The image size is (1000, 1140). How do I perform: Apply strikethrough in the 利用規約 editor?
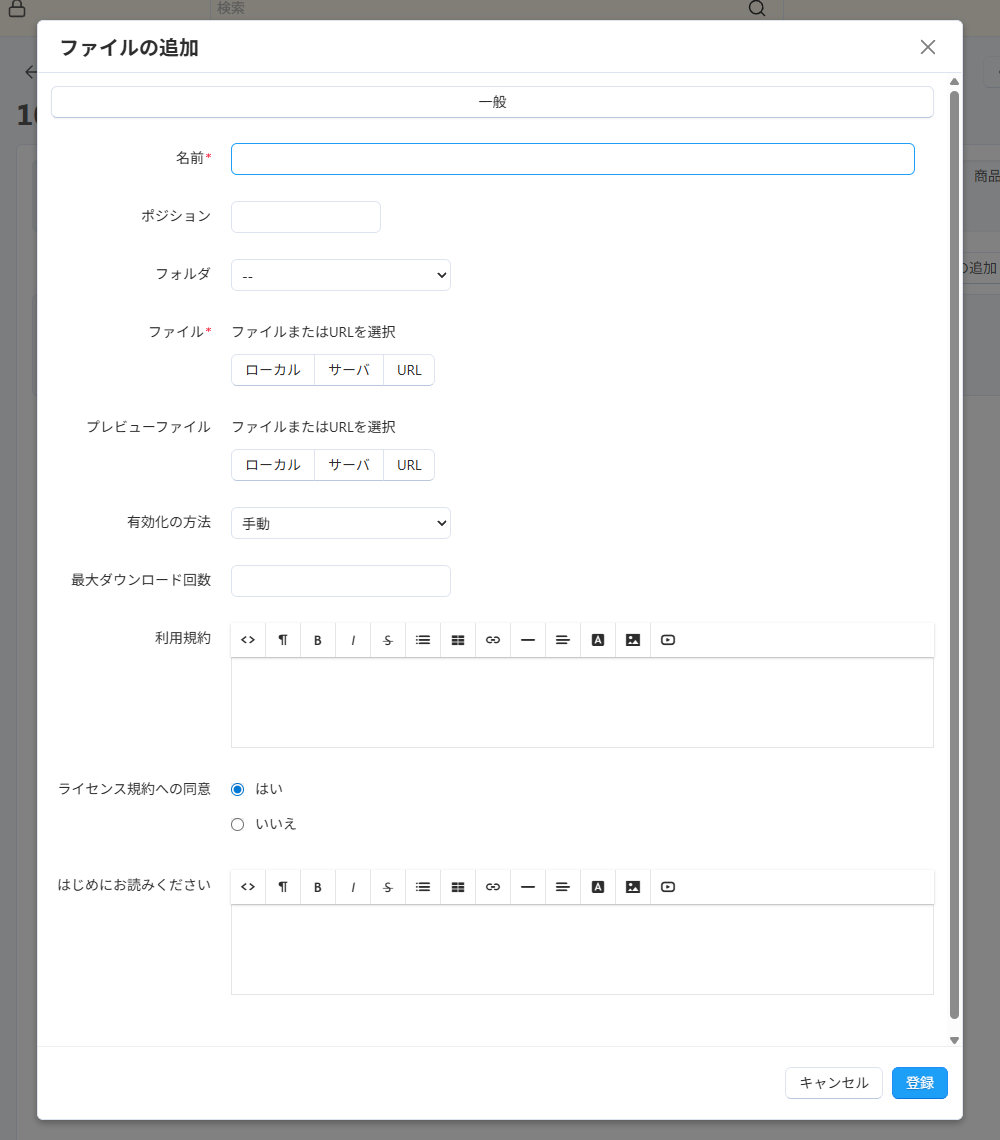tap(387, 639)
